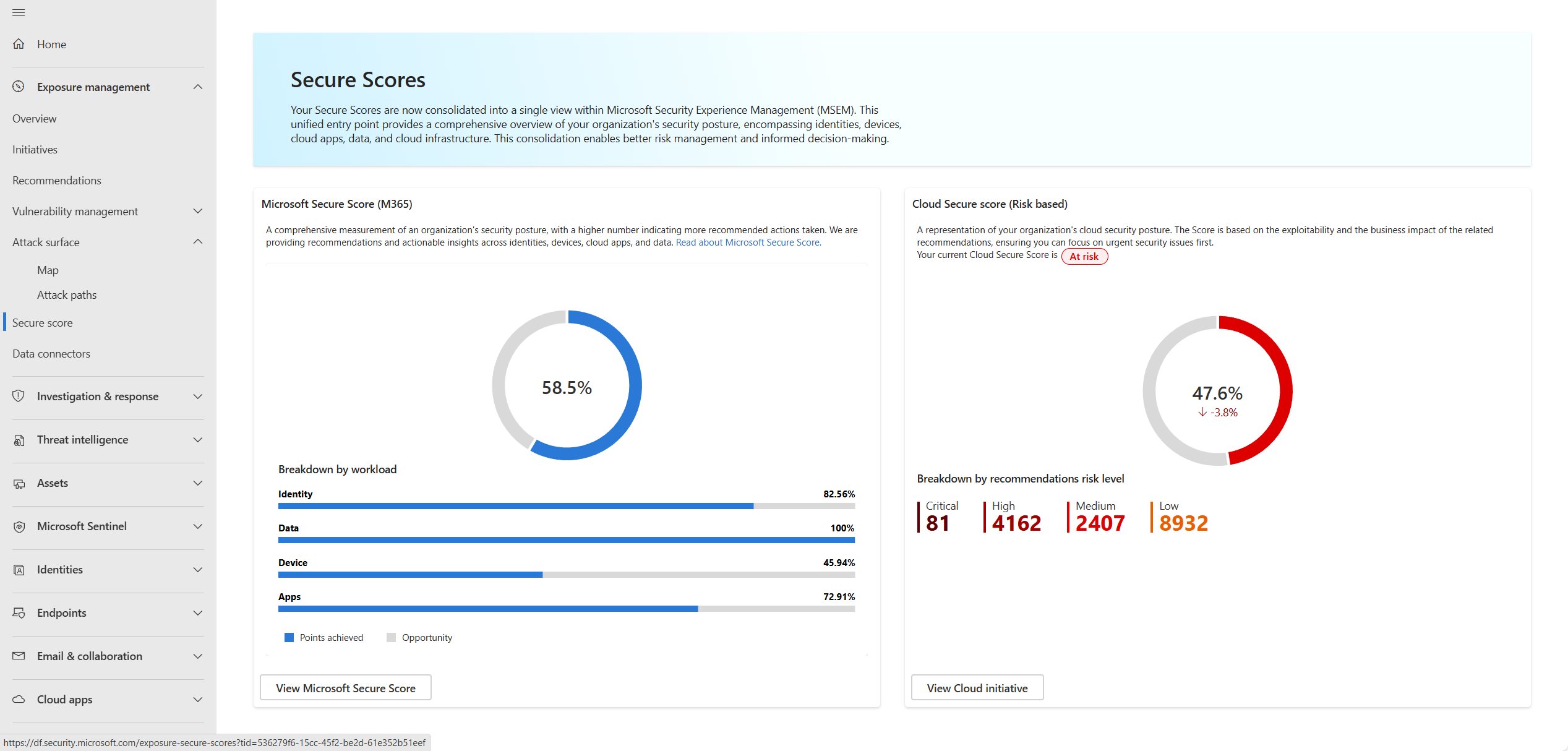Click the Email & collaboration envelope icon
Viewport: 1568px width, 751px height.
pyautogui.click(x=19, y=656)
